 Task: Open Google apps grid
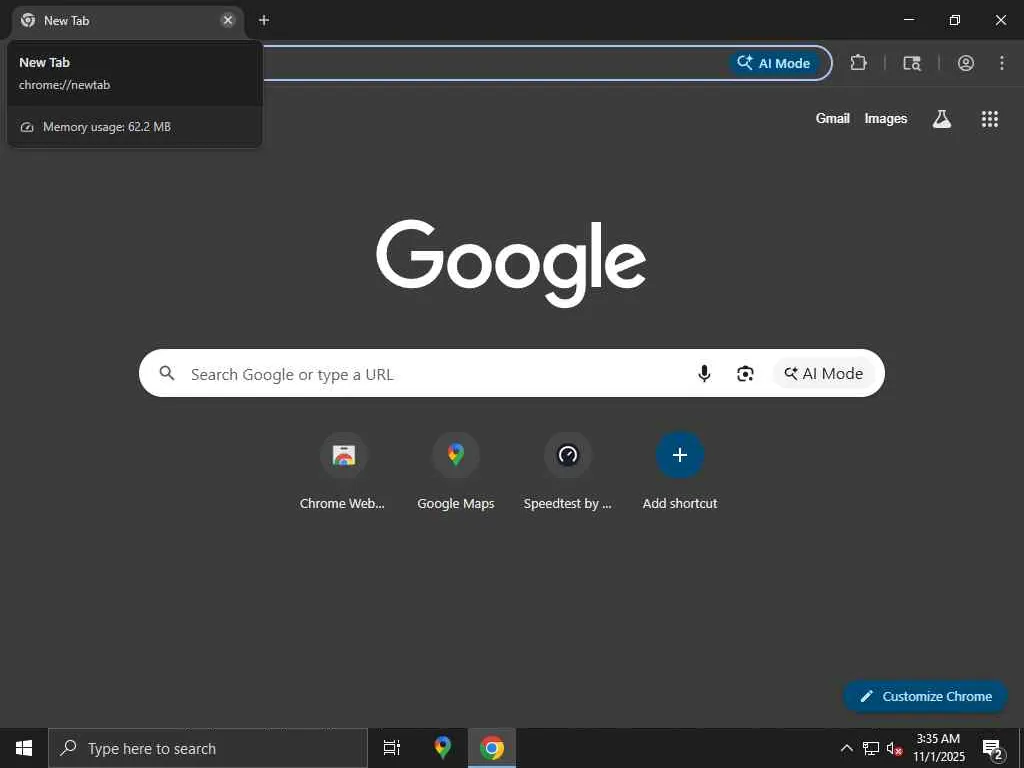click(990, 118)
